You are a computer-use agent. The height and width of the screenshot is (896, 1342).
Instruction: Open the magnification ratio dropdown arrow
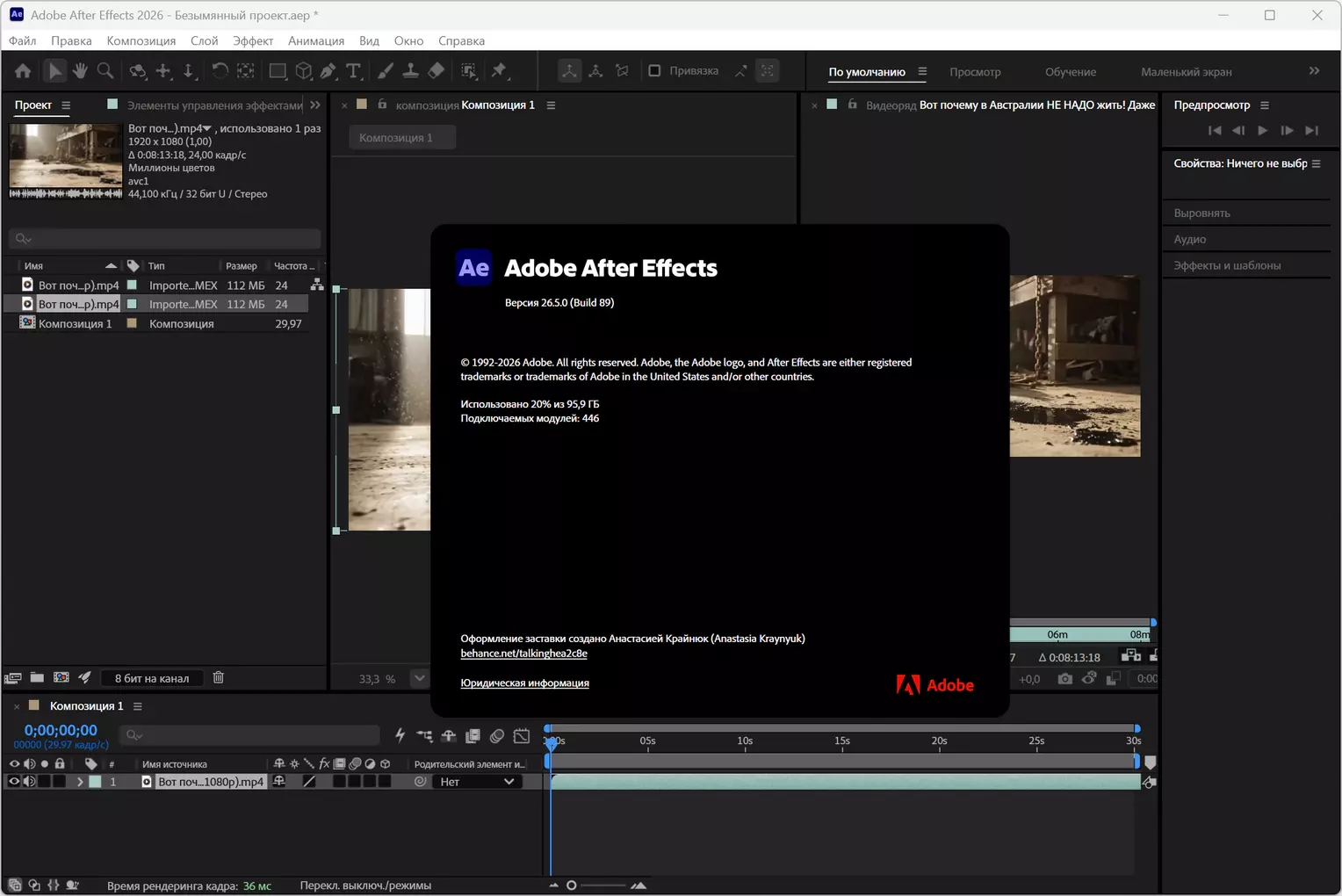coord(420,678)
